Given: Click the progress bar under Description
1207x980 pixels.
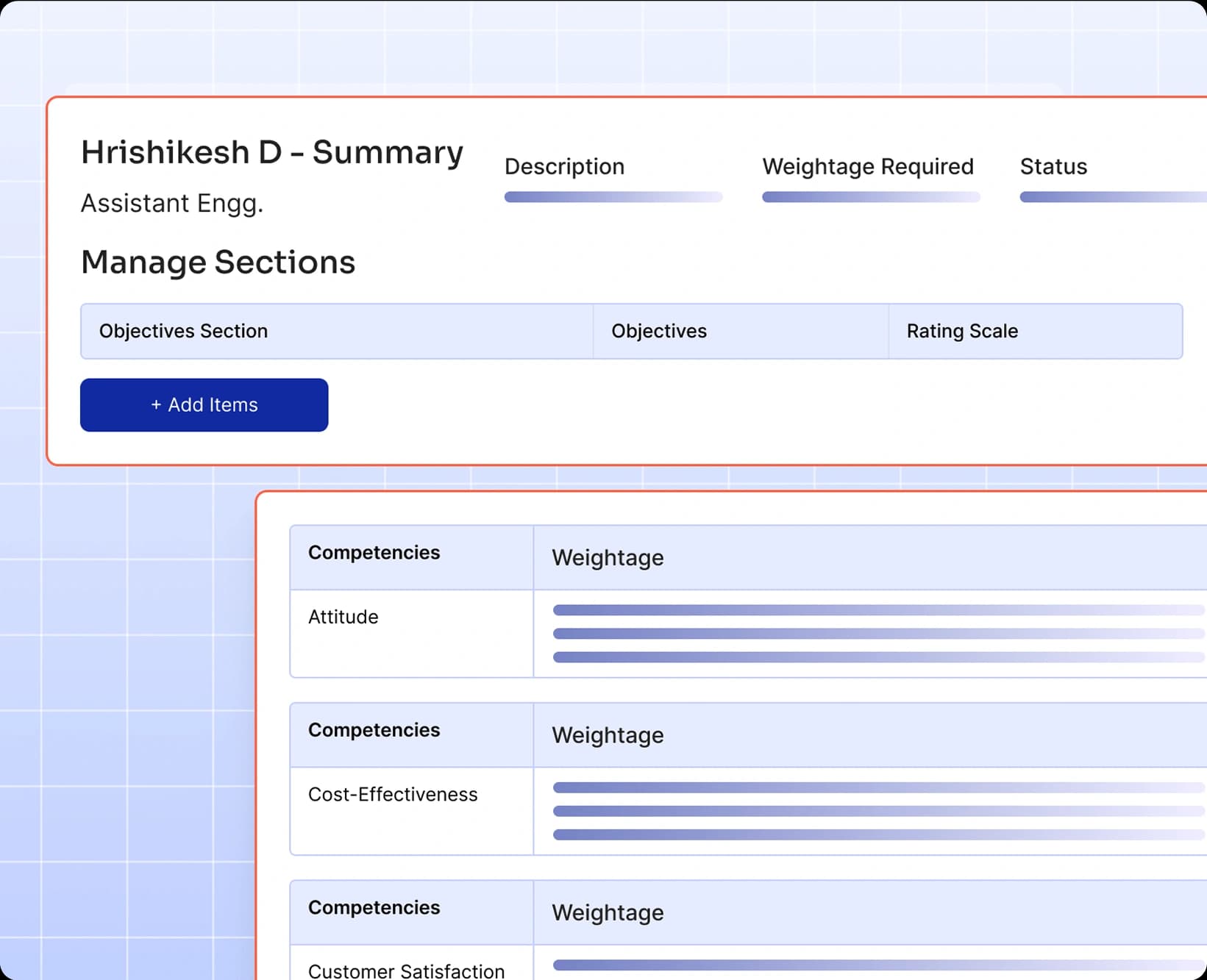Looking at the screenshot, I should click(613, 197).
